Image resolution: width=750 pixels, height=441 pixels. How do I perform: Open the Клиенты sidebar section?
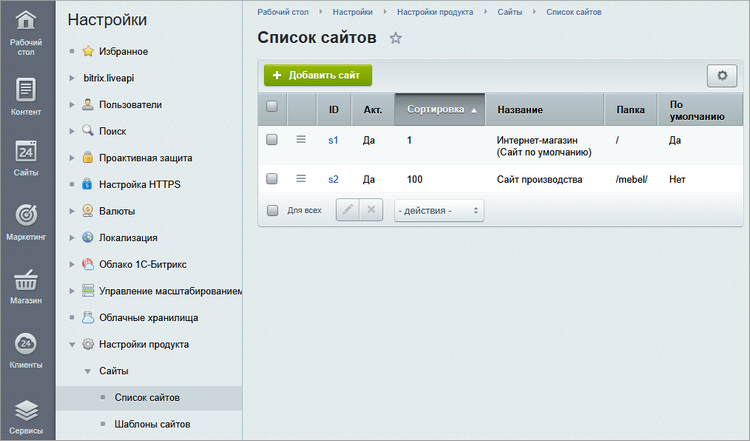coord(26,352)
